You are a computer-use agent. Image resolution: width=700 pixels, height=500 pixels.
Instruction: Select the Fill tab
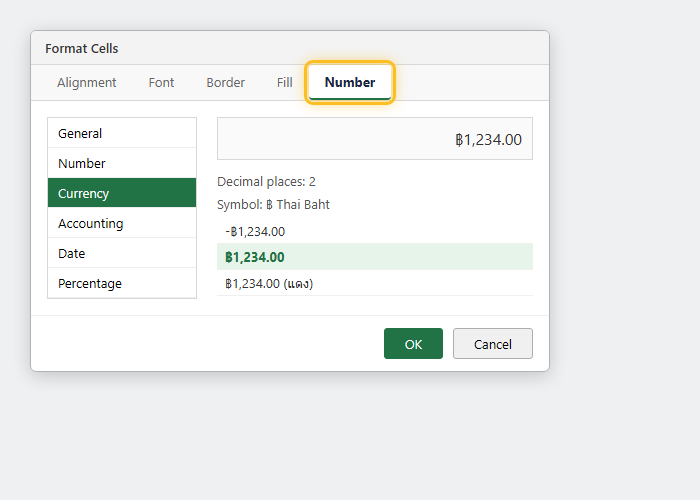point(284,83)
